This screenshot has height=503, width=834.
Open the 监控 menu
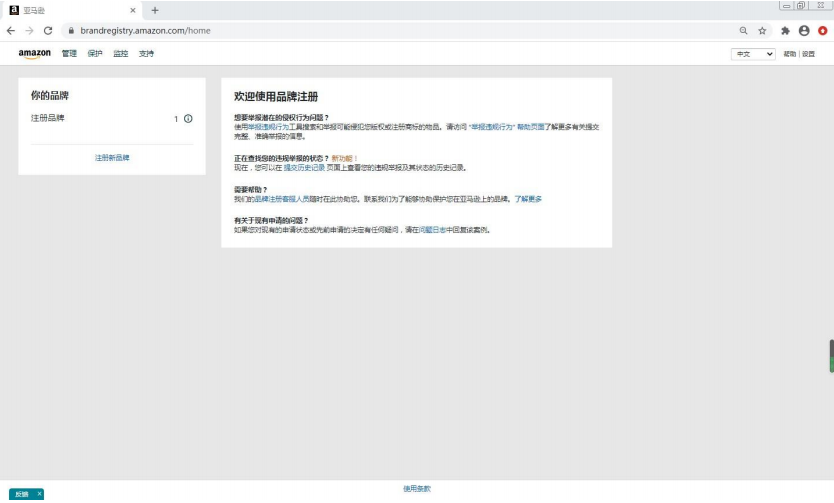click(121, 54)
